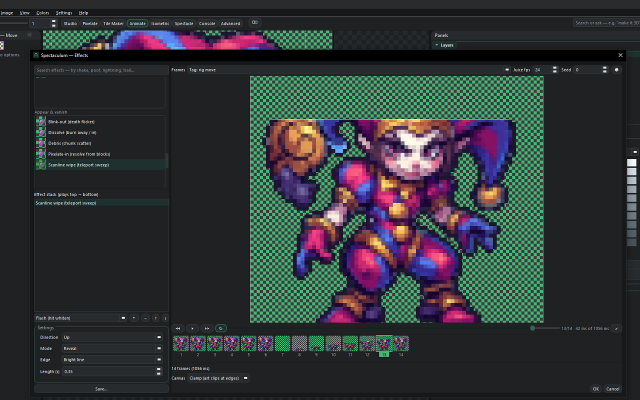Screen dimensions: 640x400
Task: Add the selected effect to stack
Action: point(134,318)
